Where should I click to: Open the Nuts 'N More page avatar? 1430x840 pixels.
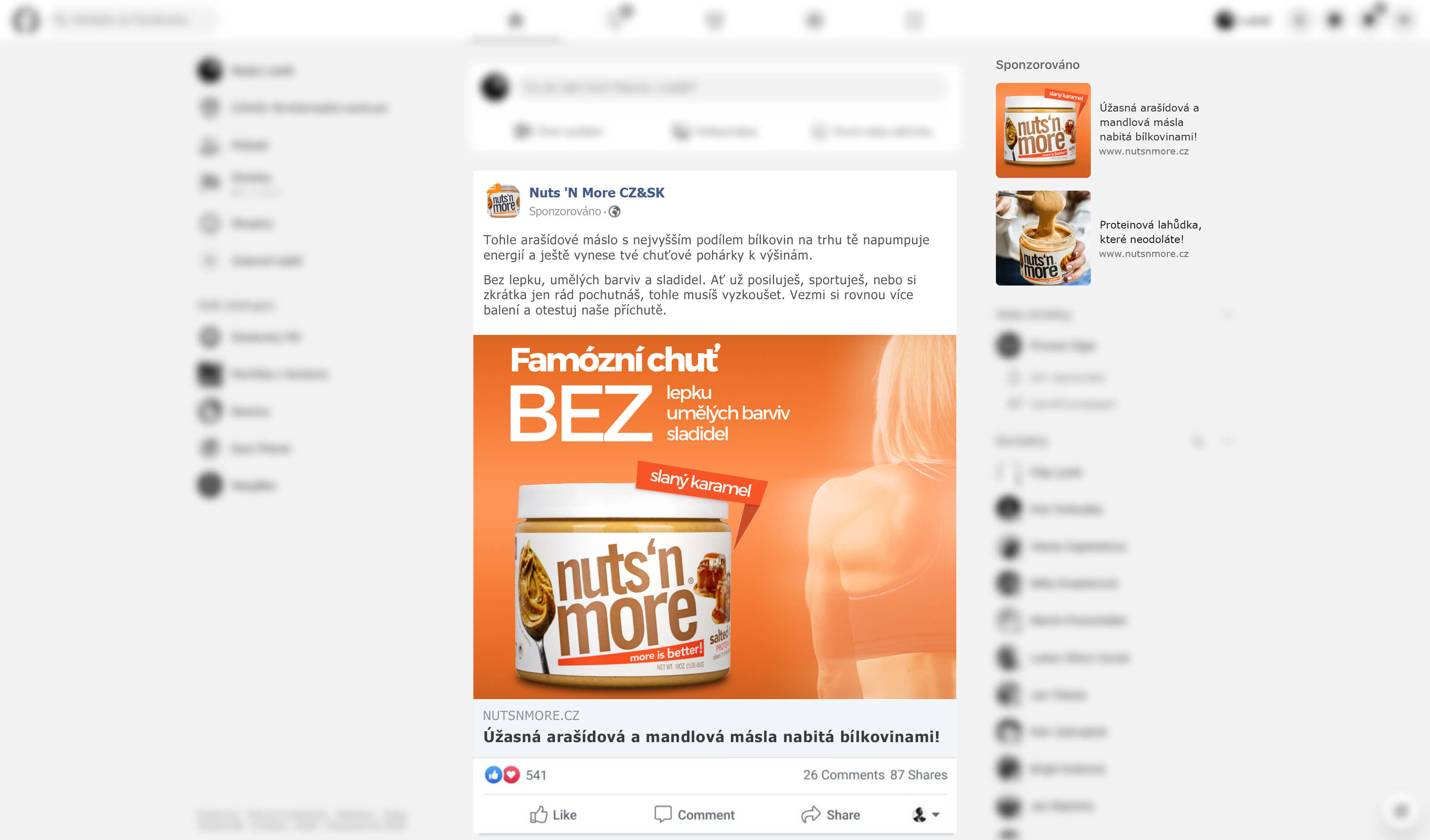[503, 201]
